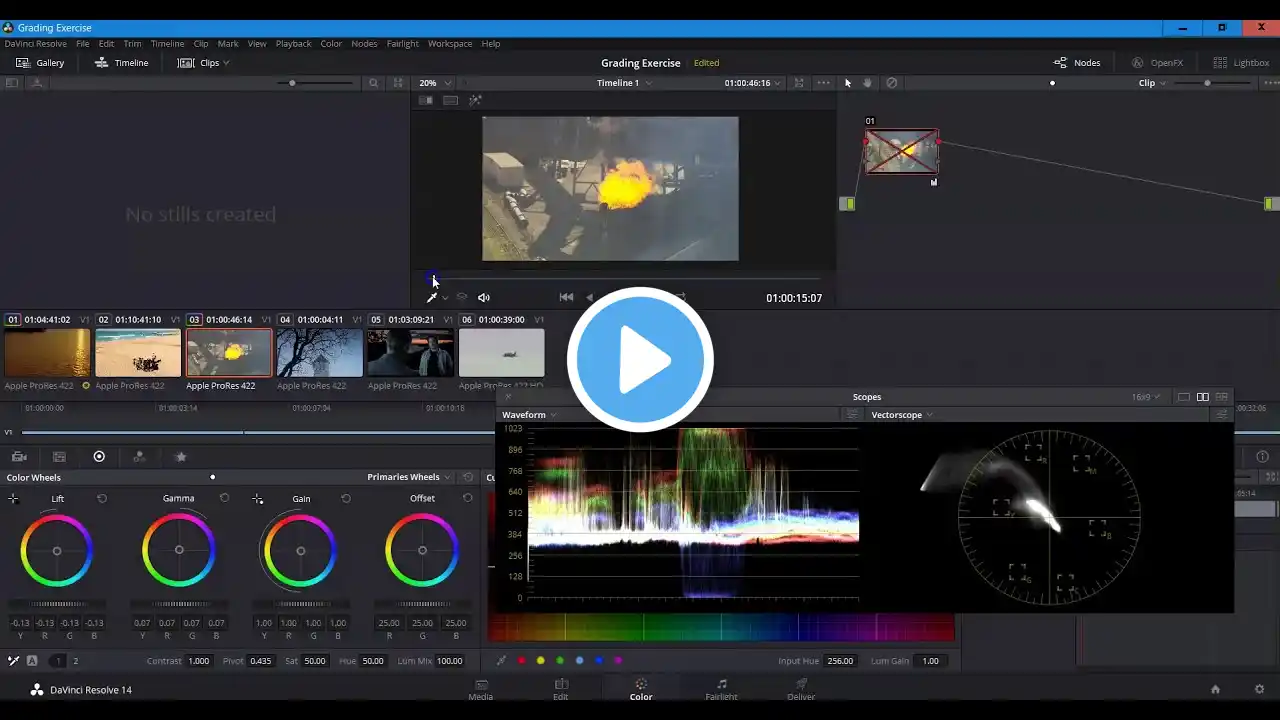Open the Camera Raw palette icon
The width and height of the screenshot is (1280, 720).
point(19,457)
